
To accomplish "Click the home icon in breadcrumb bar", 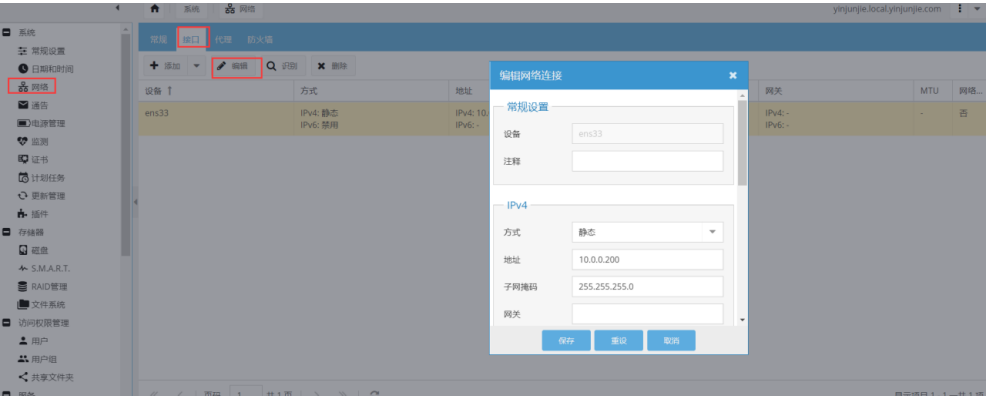I will [x=154, y=9].
